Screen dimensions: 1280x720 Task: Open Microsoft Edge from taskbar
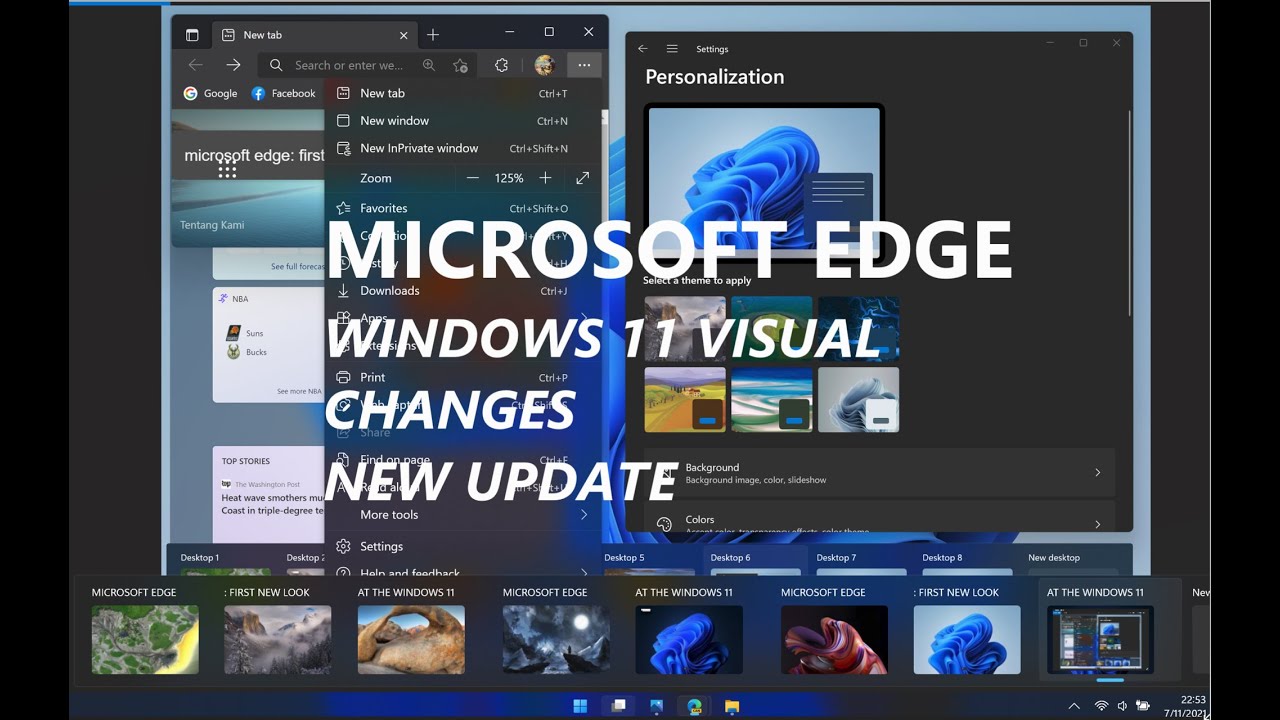694,707
